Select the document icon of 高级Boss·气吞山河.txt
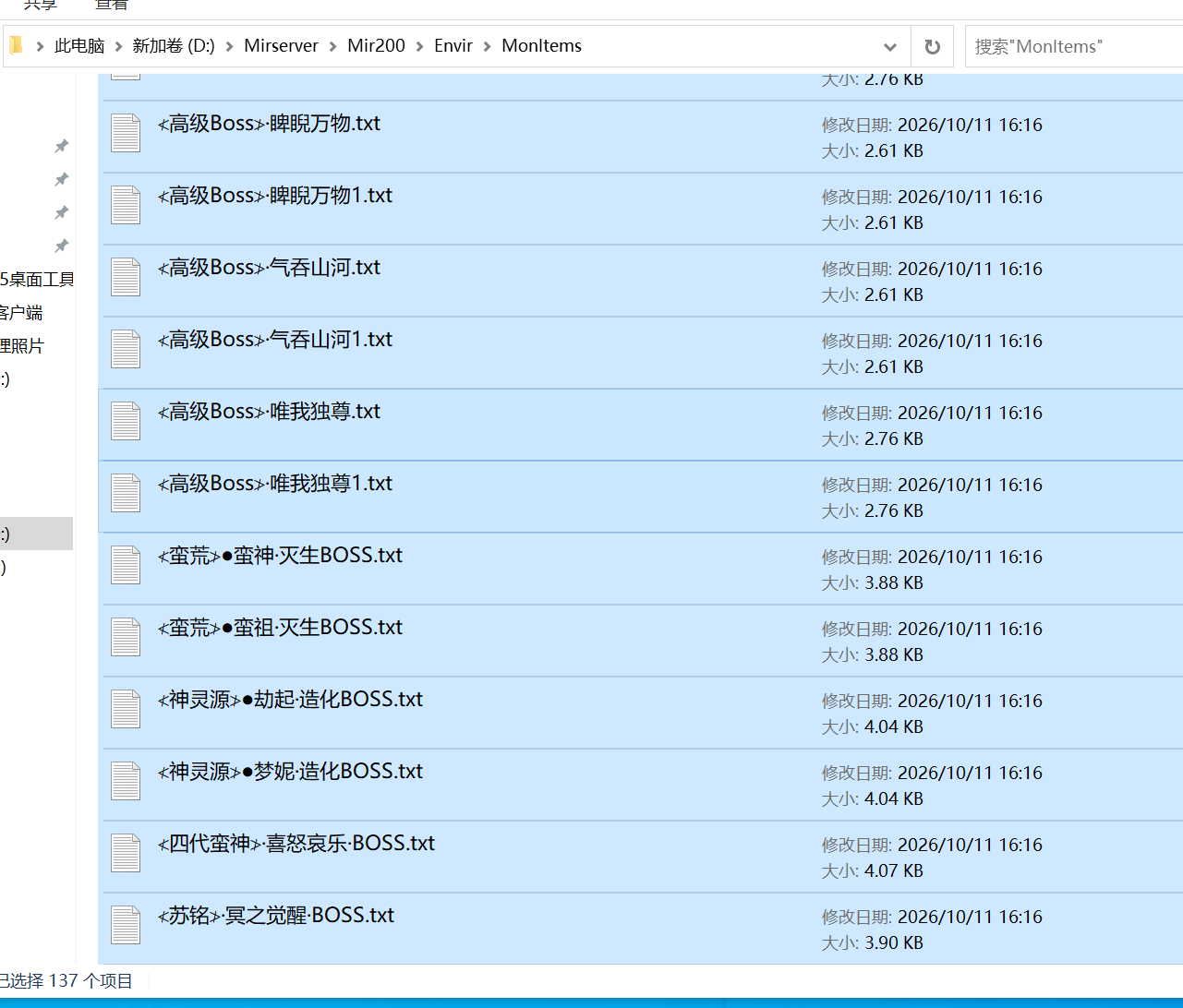The image size is (1183, 1008). click(x=126, y=277)
